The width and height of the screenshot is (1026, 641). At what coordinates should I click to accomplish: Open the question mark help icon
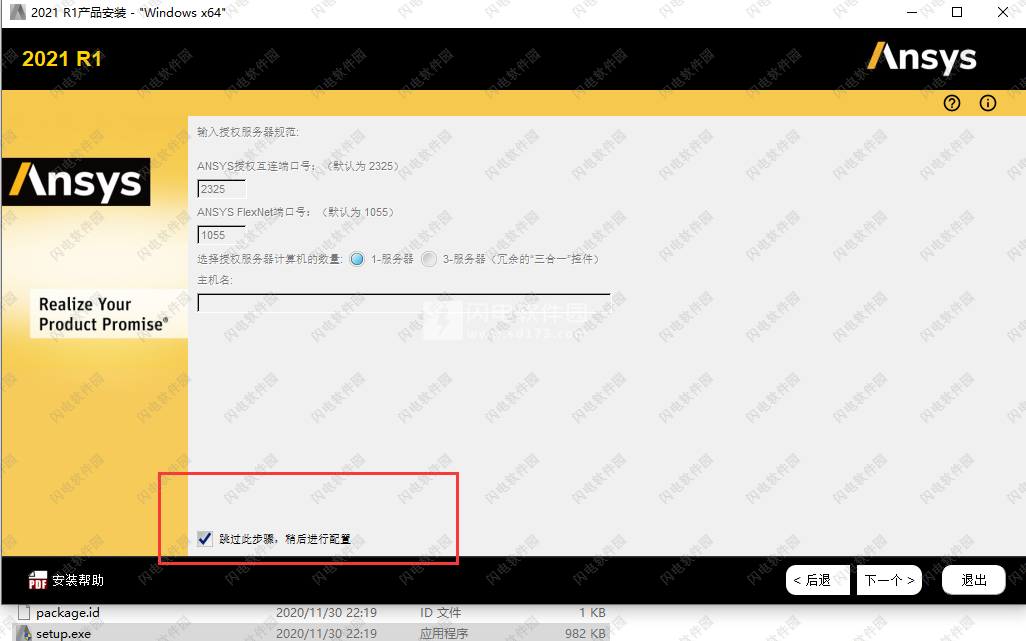pyautogui.click(x=951, y=103)
